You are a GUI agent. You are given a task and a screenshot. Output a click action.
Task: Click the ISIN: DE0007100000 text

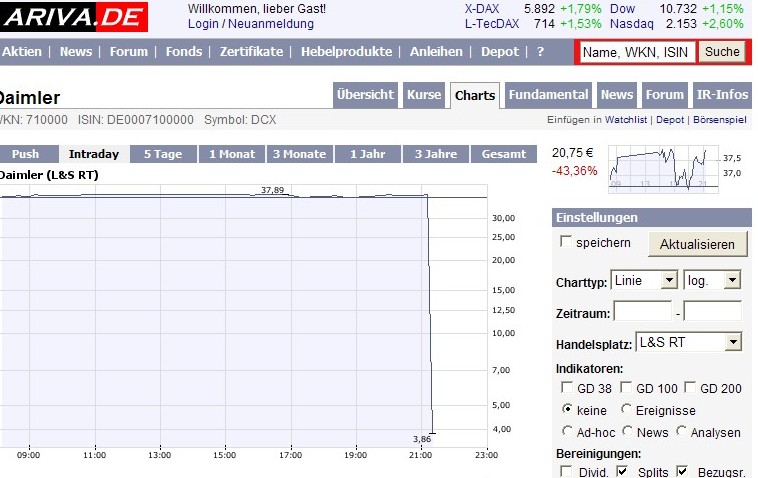136,120
